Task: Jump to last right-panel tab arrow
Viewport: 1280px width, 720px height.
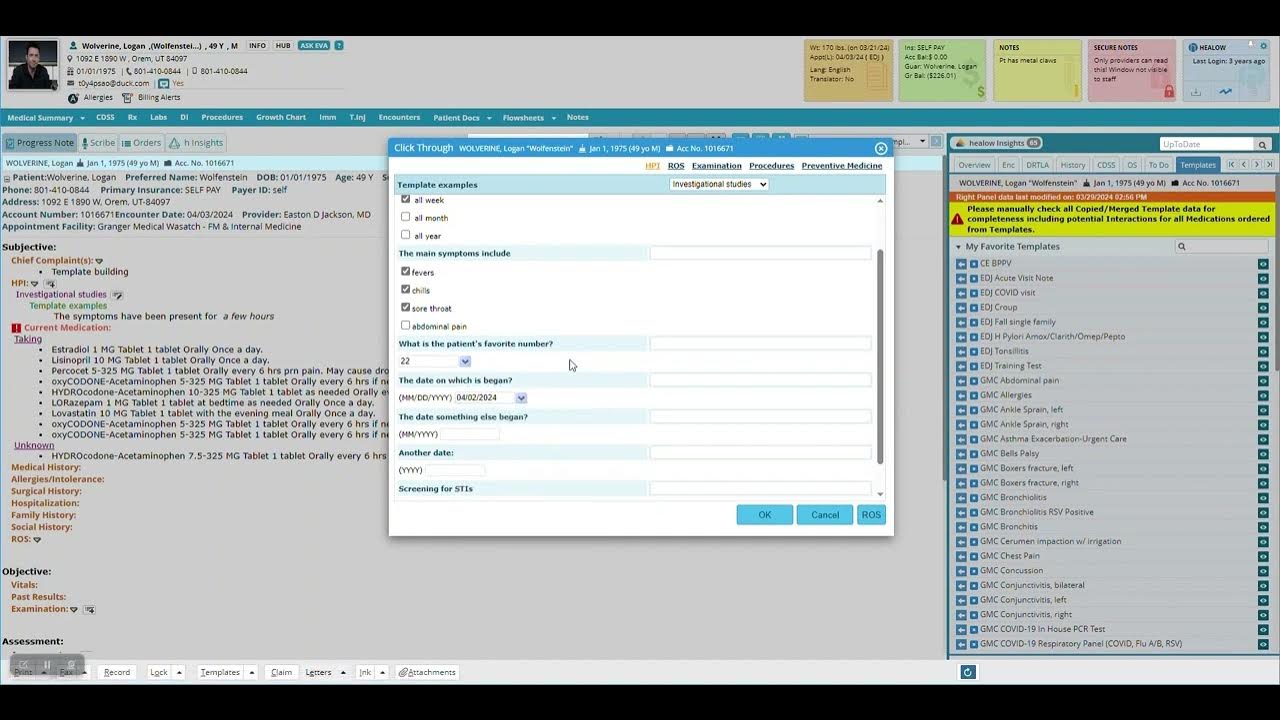Action: (1270, 165)
